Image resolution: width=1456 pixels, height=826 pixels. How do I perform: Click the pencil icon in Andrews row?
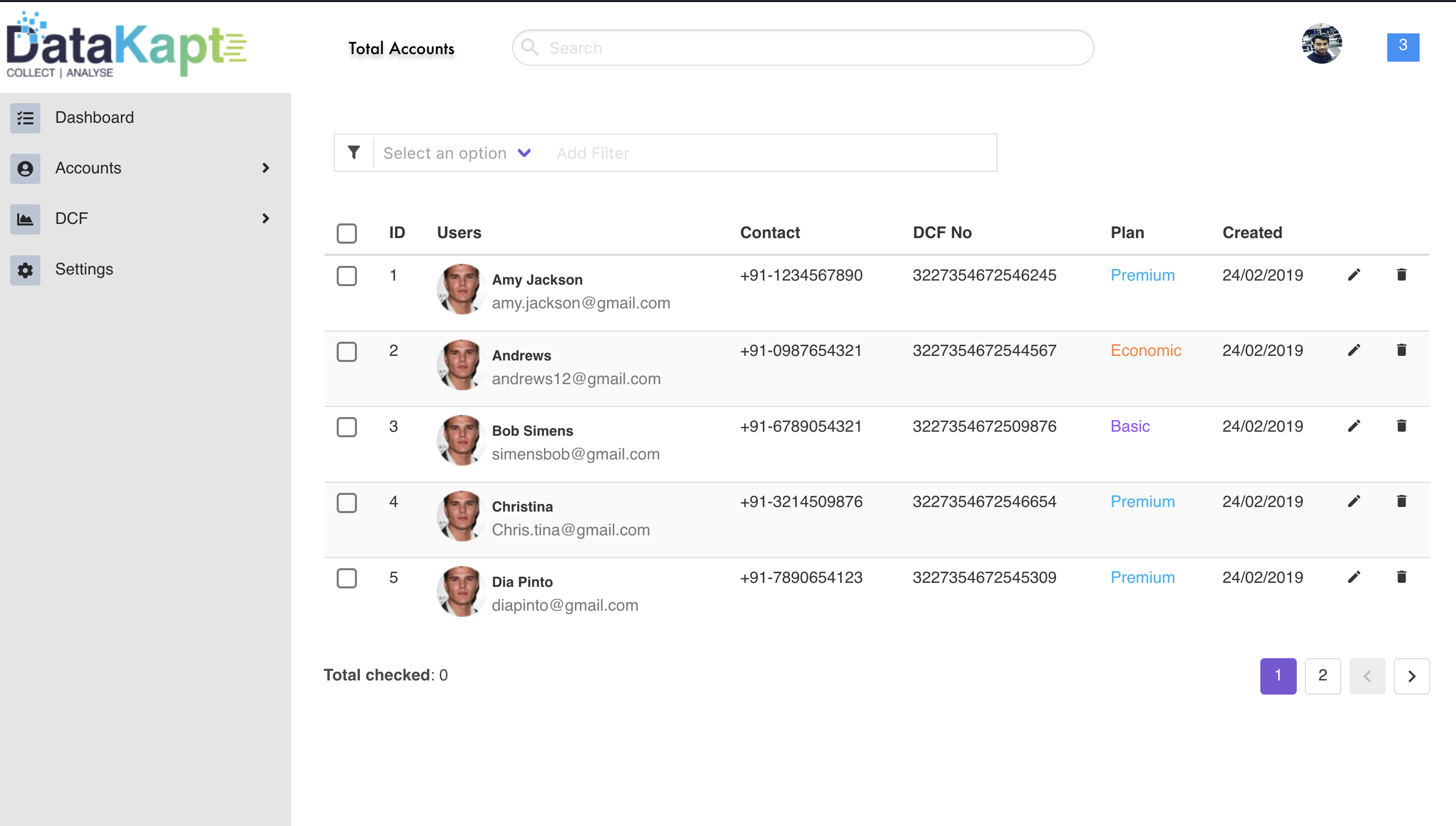pyautogui.click(x=1354, y=351)
